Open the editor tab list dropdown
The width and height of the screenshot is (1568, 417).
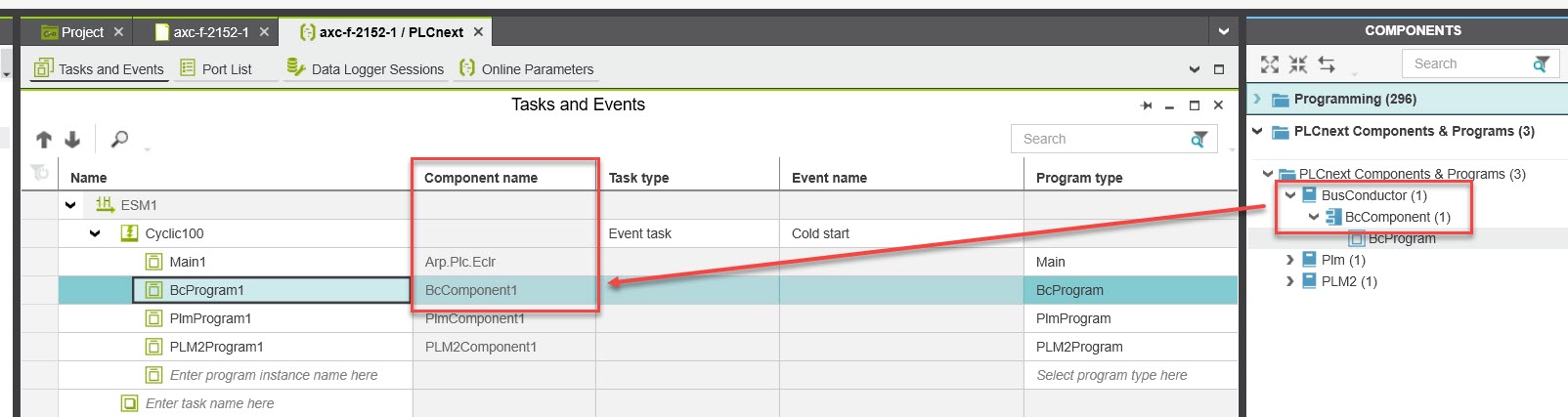pos(1223,32)
